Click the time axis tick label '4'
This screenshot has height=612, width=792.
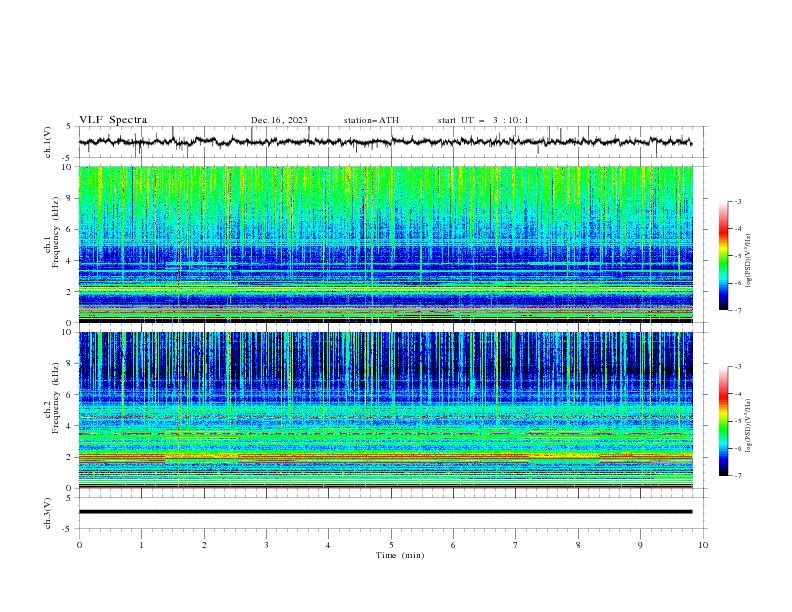(328, 545)
